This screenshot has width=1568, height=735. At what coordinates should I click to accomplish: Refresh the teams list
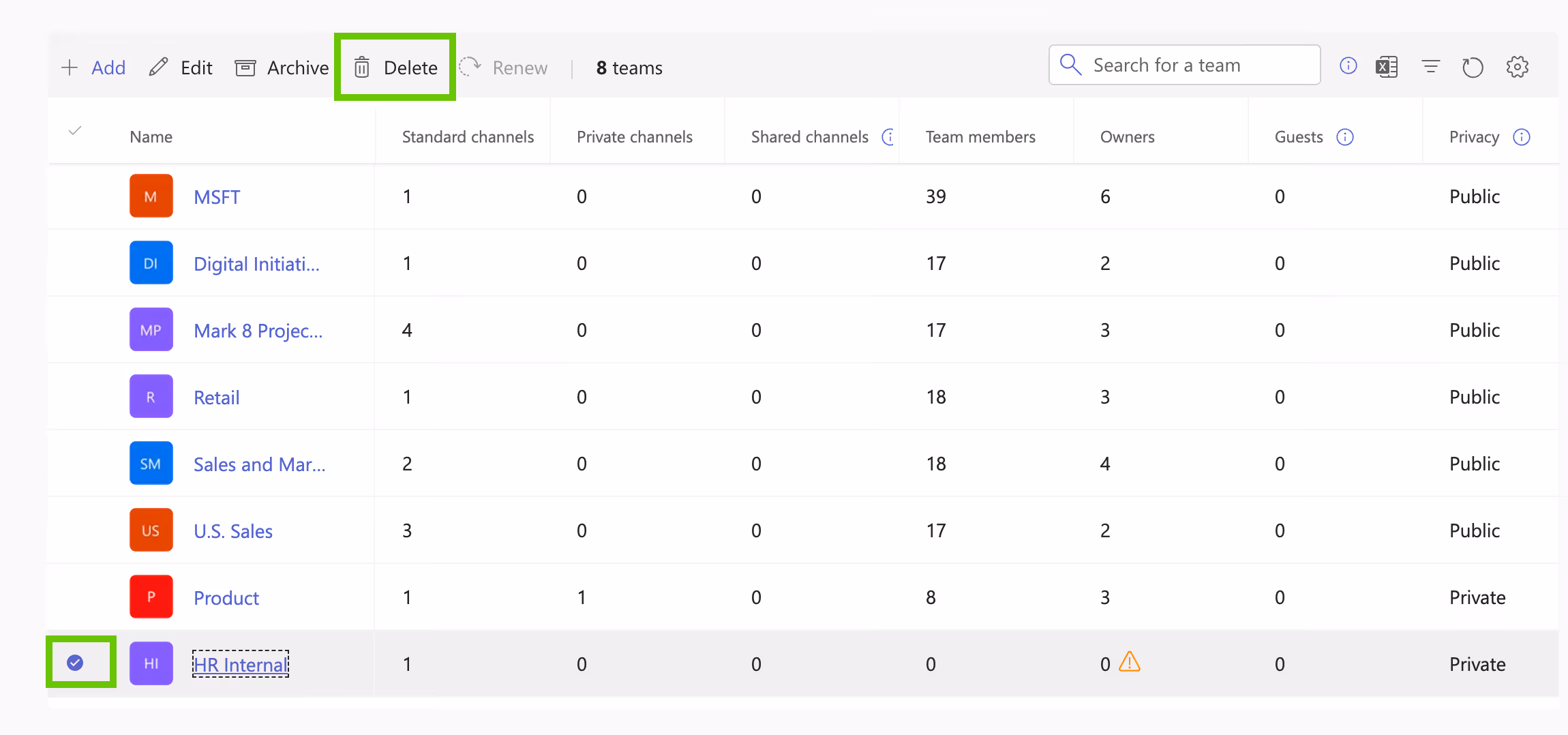[1473, 67]
